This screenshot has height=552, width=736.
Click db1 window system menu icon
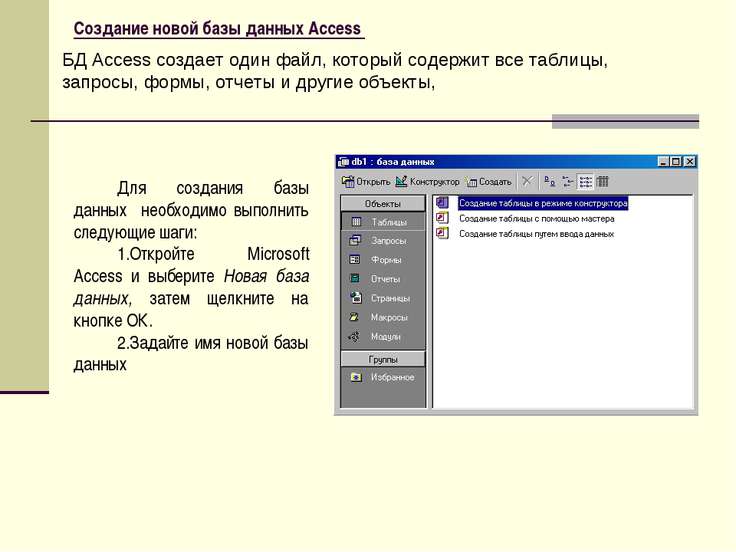(x=344, y=162)
